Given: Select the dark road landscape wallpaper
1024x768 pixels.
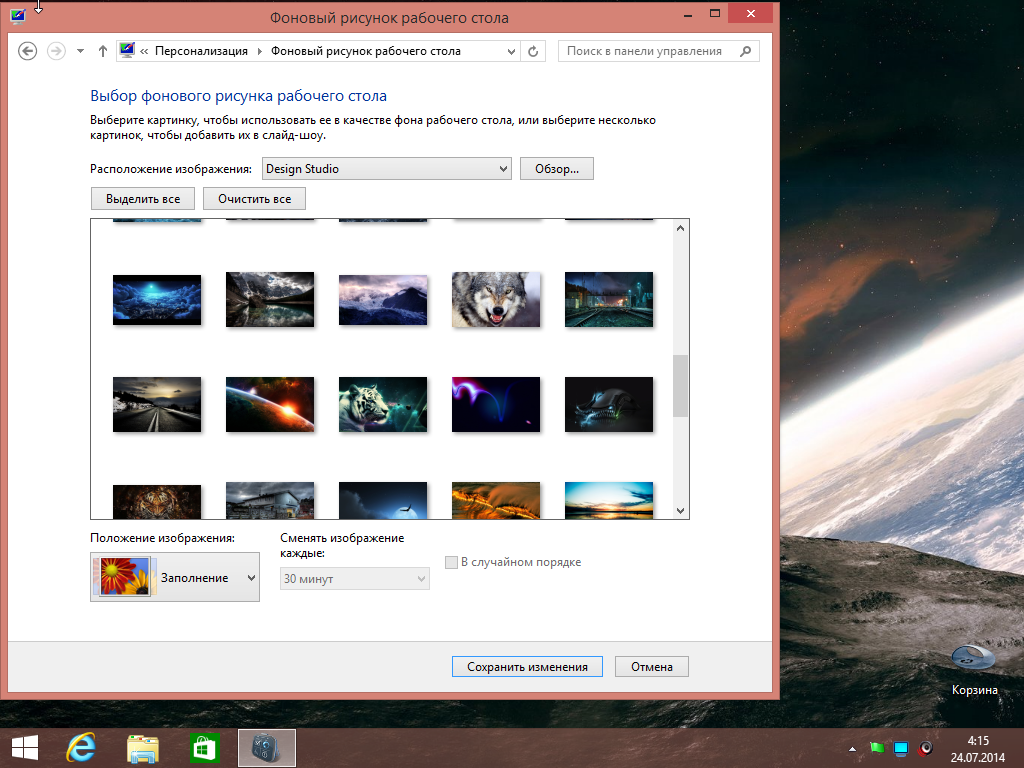Looking at the screenshot, I should (157, 404).
